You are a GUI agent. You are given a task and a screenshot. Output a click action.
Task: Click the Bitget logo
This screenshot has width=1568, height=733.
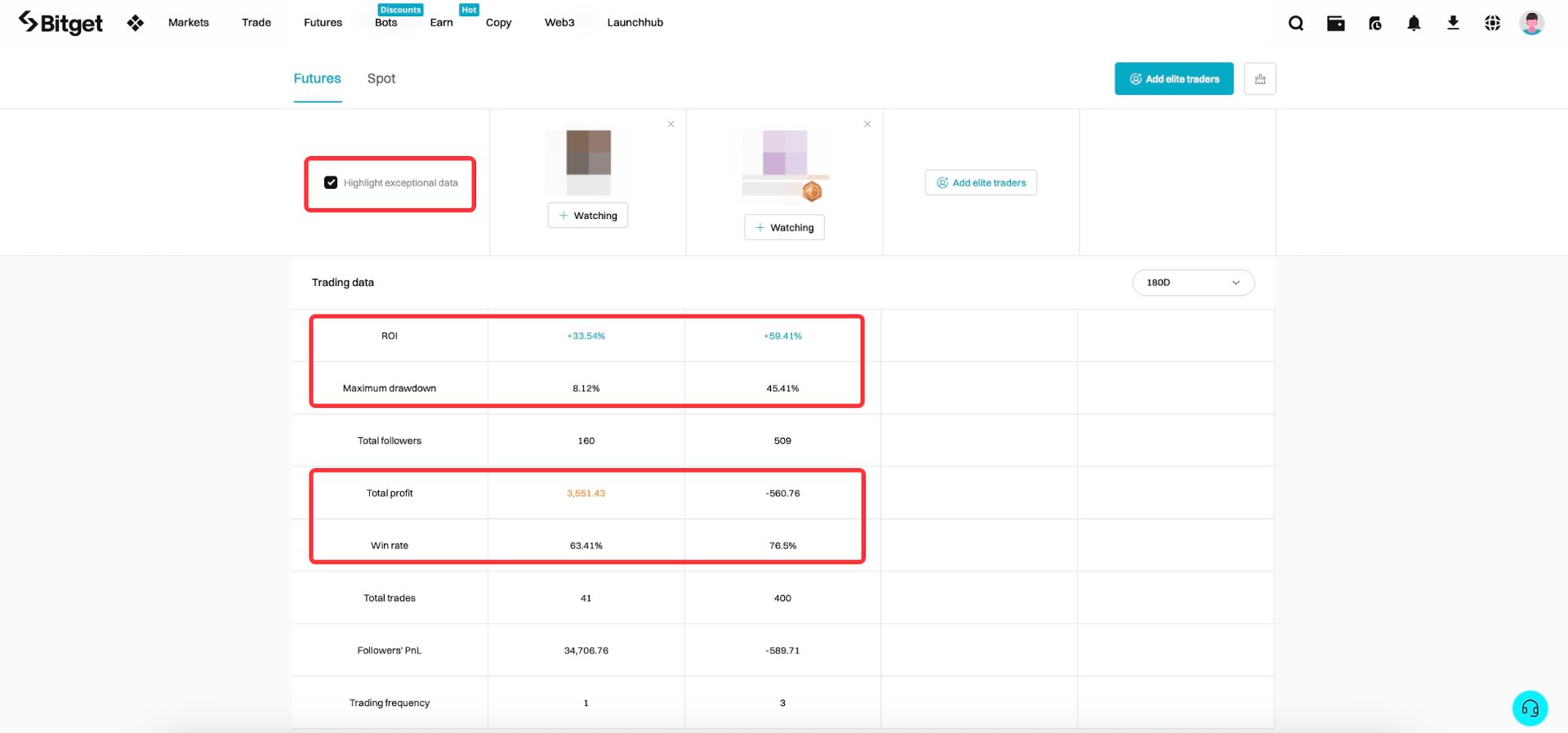tap(60, 23)
